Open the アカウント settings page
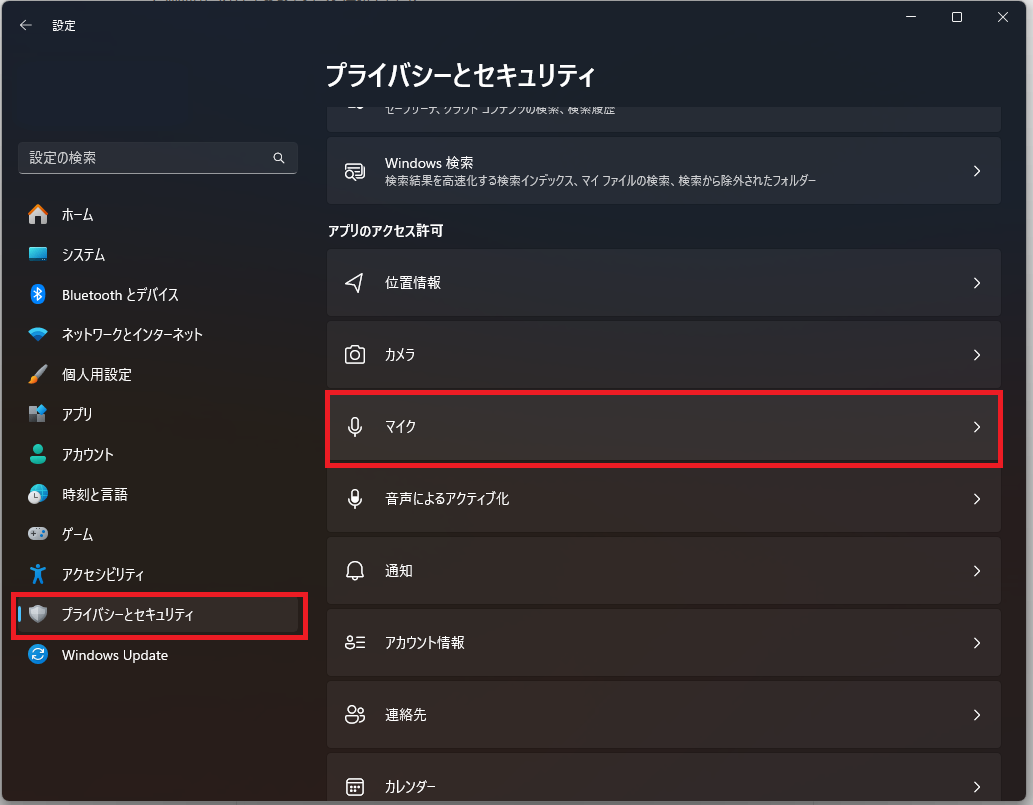This screenshot has height=805, width=1033. (x=157, y=454)
